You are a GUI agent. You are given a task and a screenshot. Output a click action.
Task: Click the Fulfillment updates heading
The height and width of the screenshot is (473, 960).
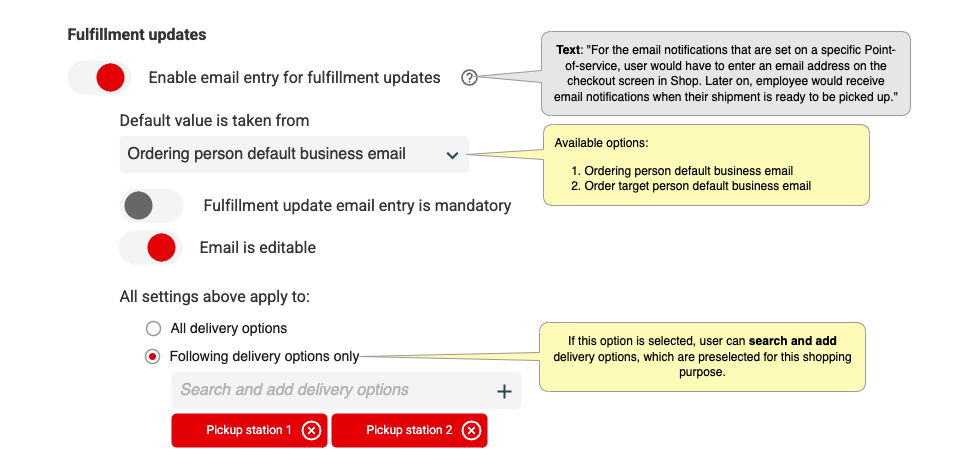coord(137,35)
